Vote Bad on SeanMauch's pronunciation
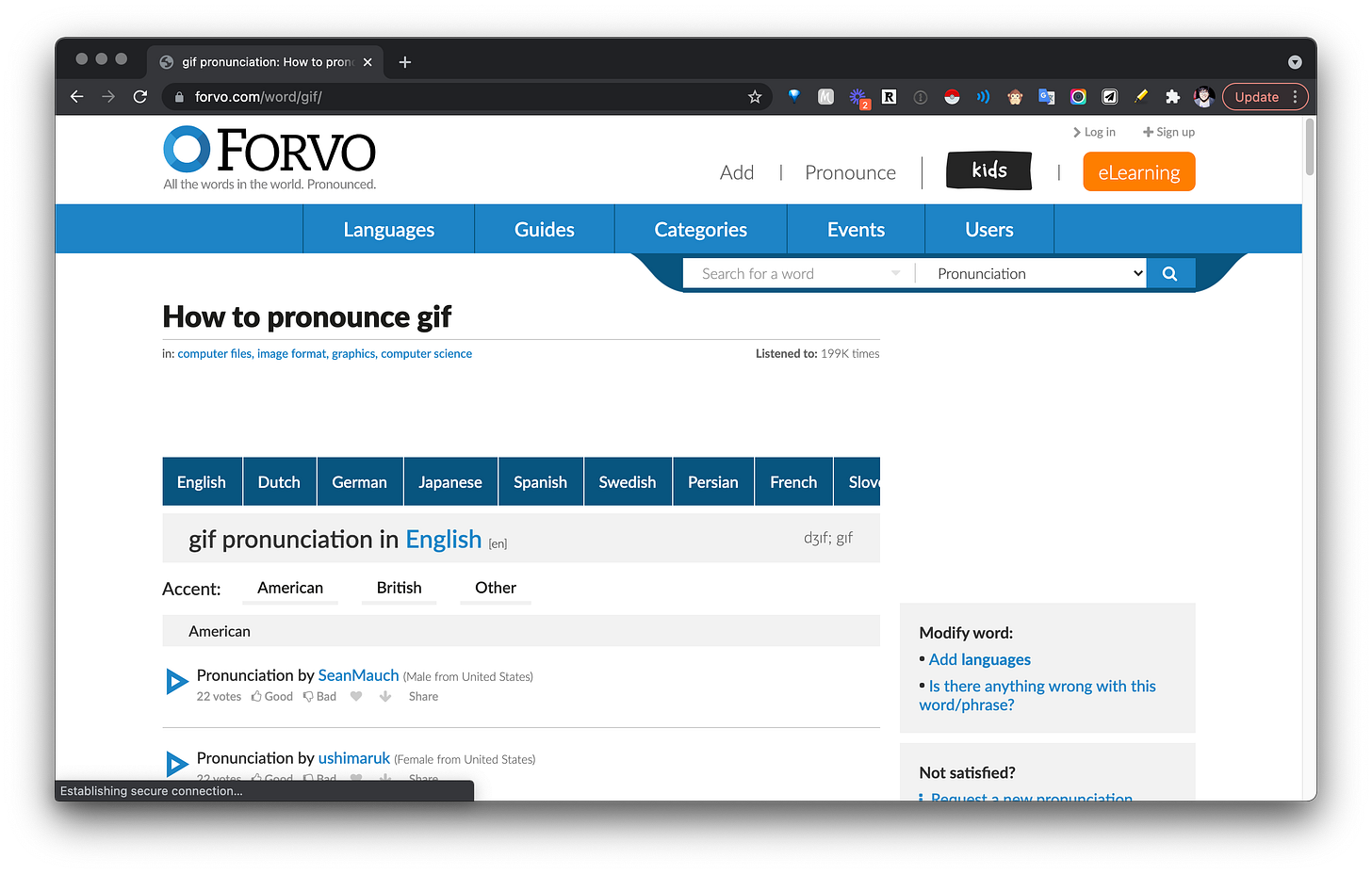The height and width of the screenshot is (874, 1372). pyautogui.click(x=319, y=697)
